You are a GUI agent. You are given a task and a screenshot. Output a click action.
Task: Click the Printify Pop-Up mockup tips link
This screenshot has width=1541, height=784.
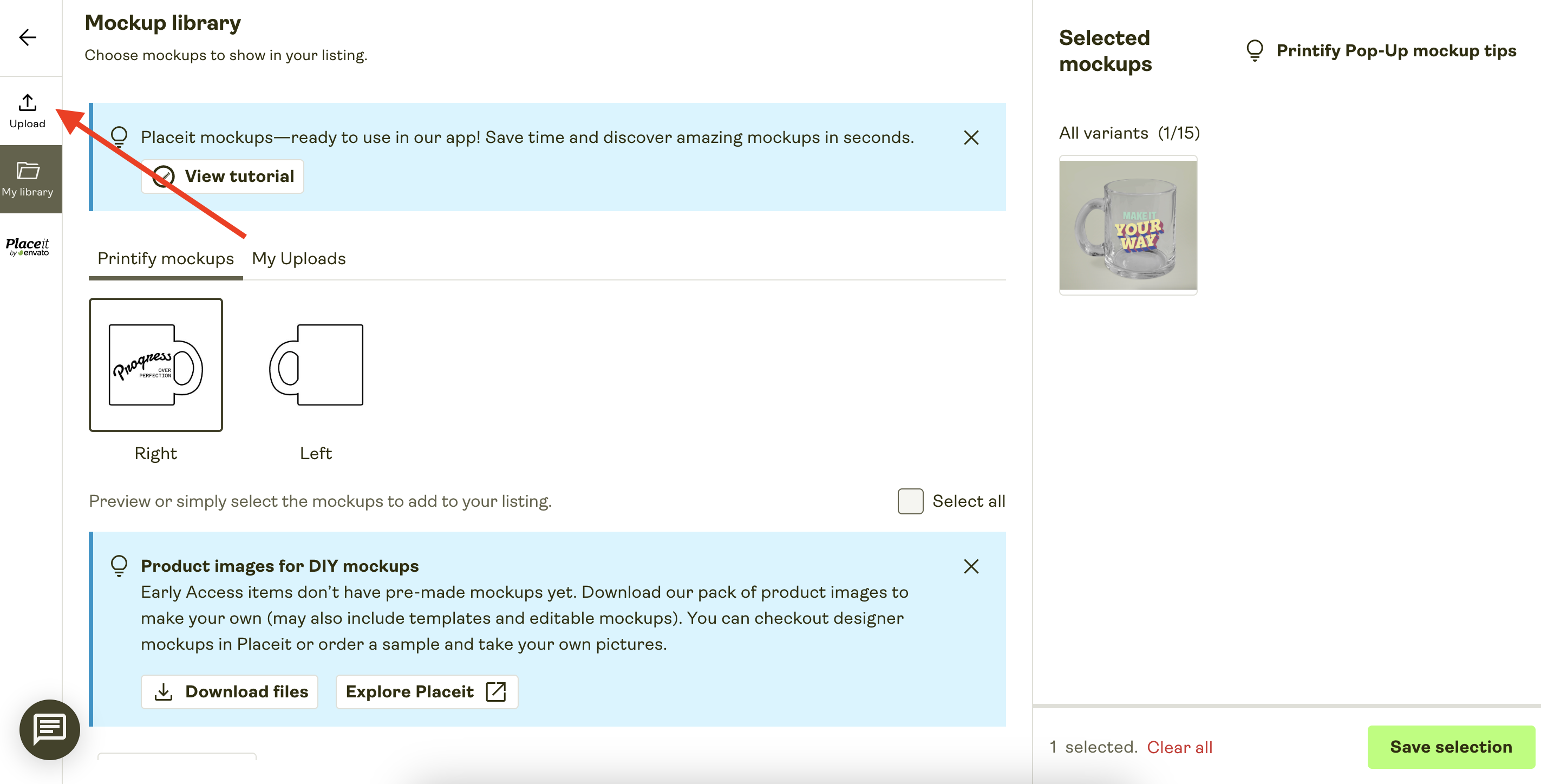tap(1396, 51)
